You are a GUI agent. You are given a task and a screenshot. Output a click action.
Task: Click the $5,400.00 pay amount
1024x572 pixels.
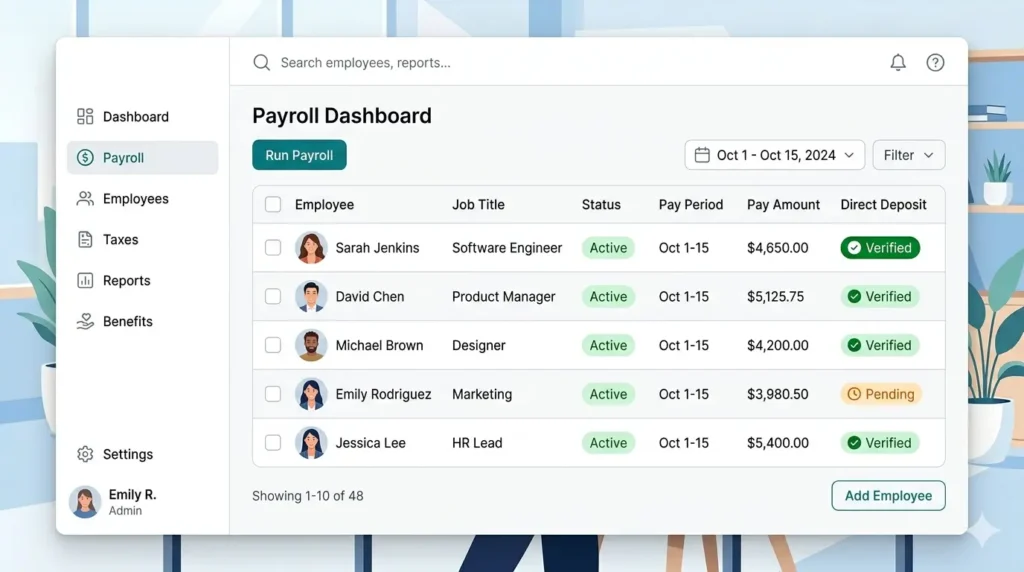(778, 443)
